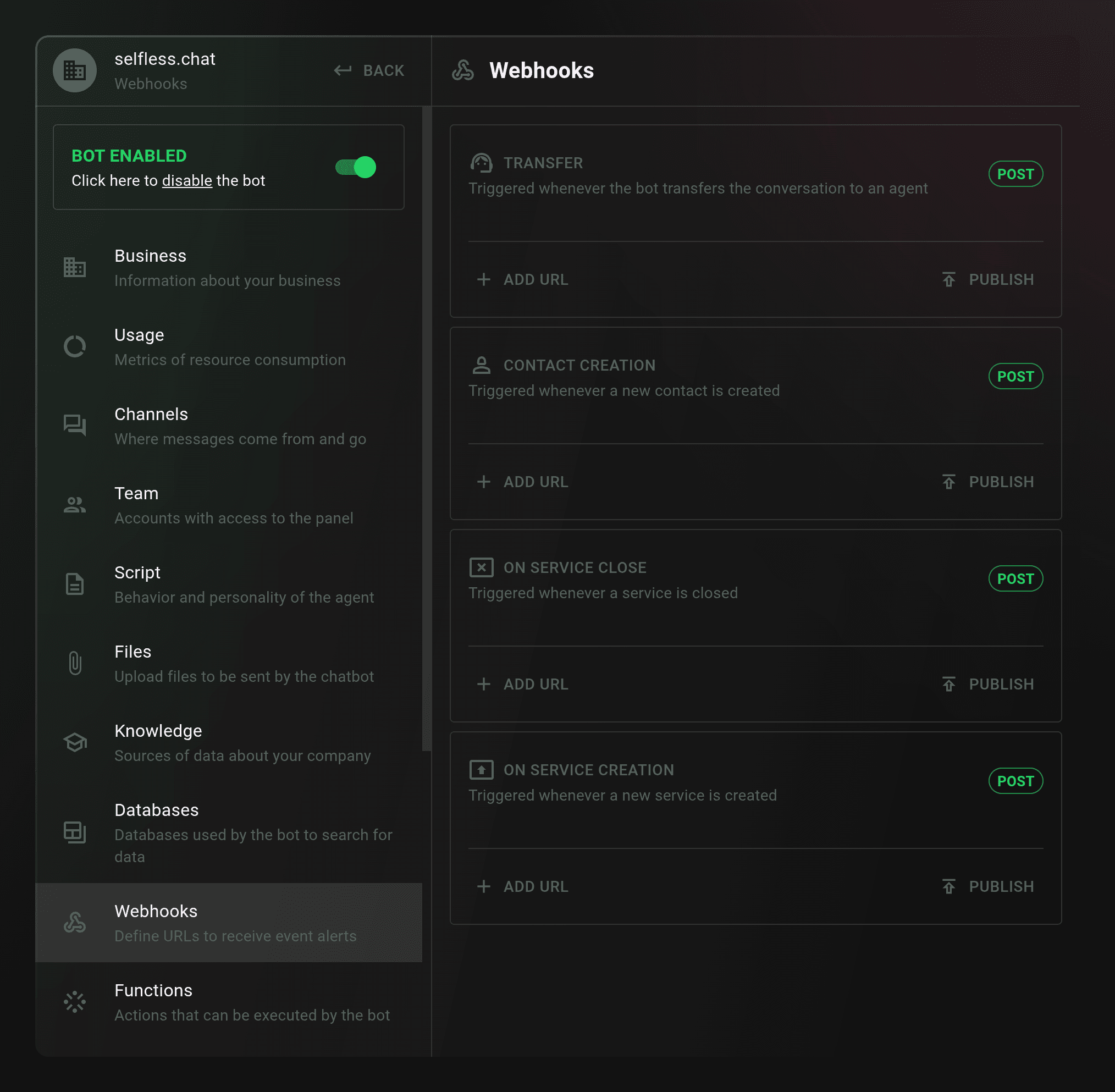1115x1092 pixels.
Task: Click the plus icon in On Service Creation card
Action: pyautogui.click(x=483, y=887)
